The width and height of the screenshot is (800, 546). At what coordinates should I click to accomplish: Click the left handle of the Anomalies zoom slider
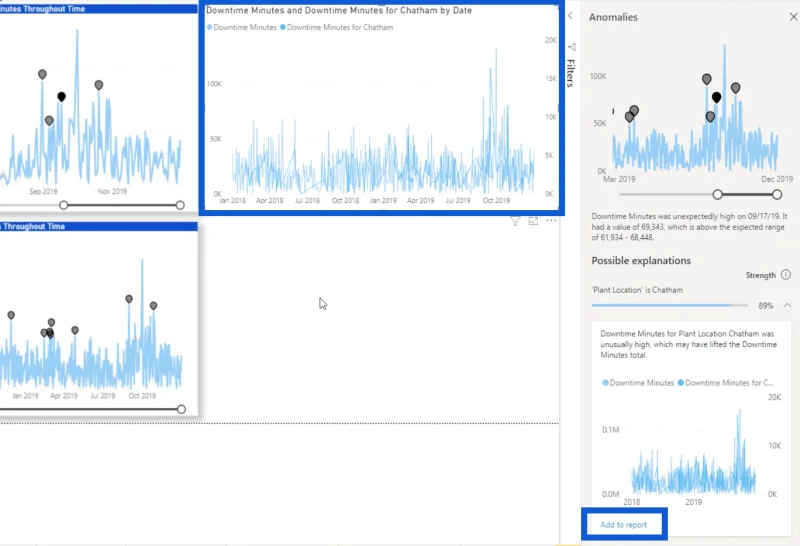point(717,194)
